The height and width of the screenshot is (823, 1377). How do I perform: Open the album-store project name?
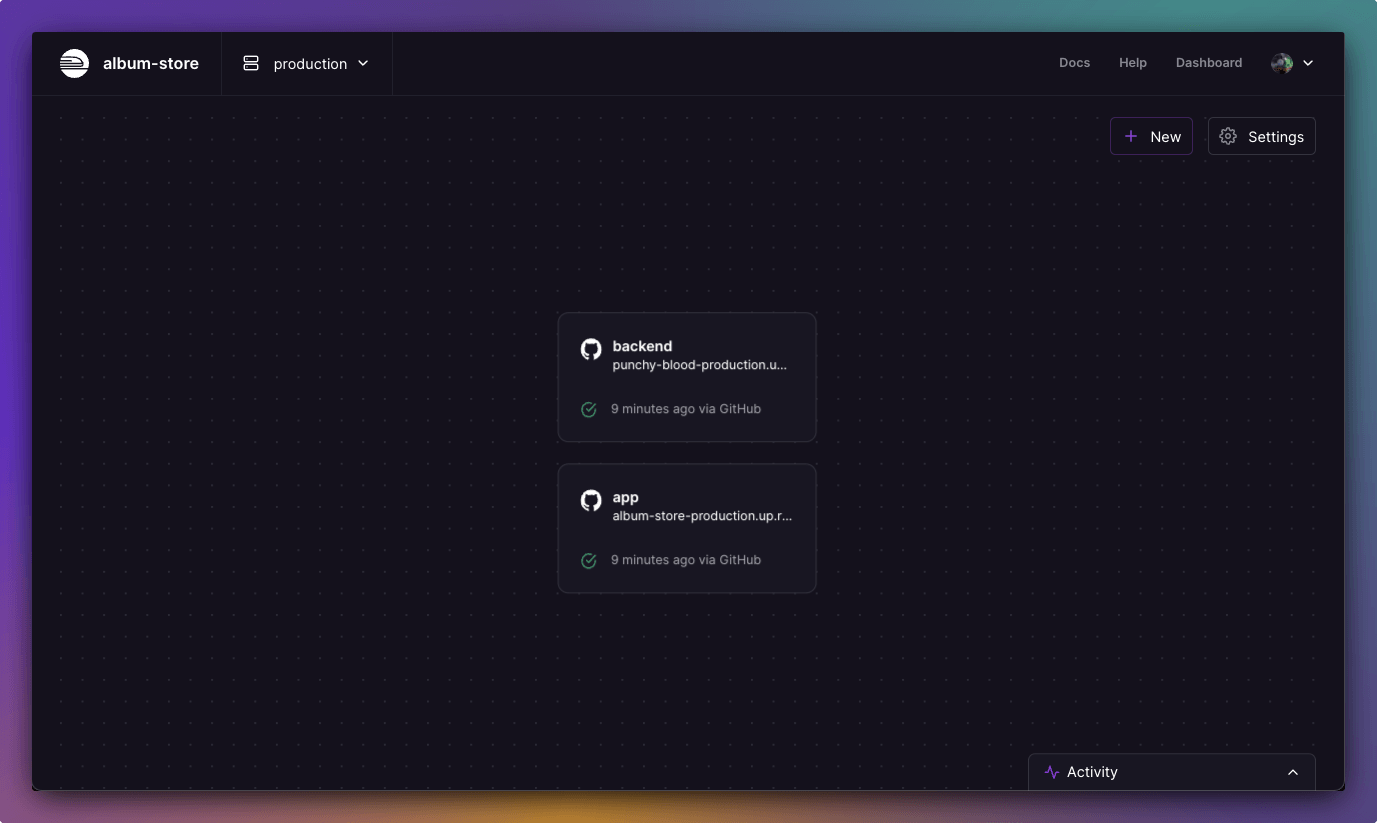point(151,63)
